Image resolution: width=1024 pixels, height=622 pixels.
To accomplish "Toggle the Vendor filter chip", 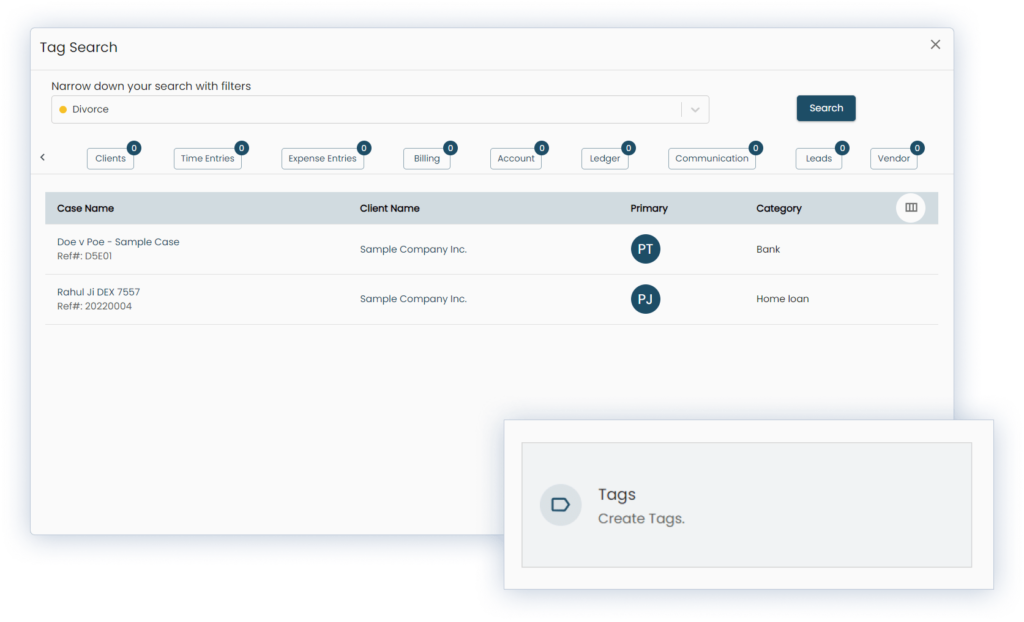I will tap(891, 158).
